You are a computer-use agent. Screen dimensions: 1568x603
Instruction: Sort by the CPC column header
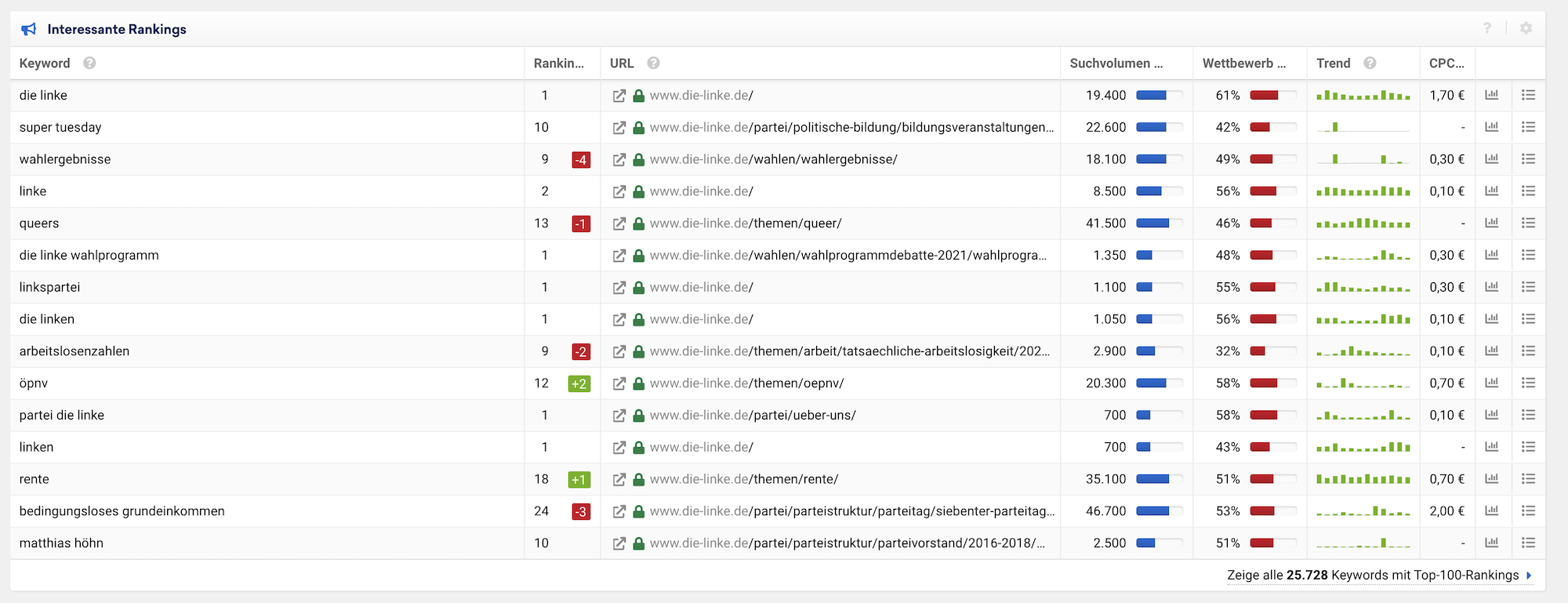click(x=1446, y=63)
